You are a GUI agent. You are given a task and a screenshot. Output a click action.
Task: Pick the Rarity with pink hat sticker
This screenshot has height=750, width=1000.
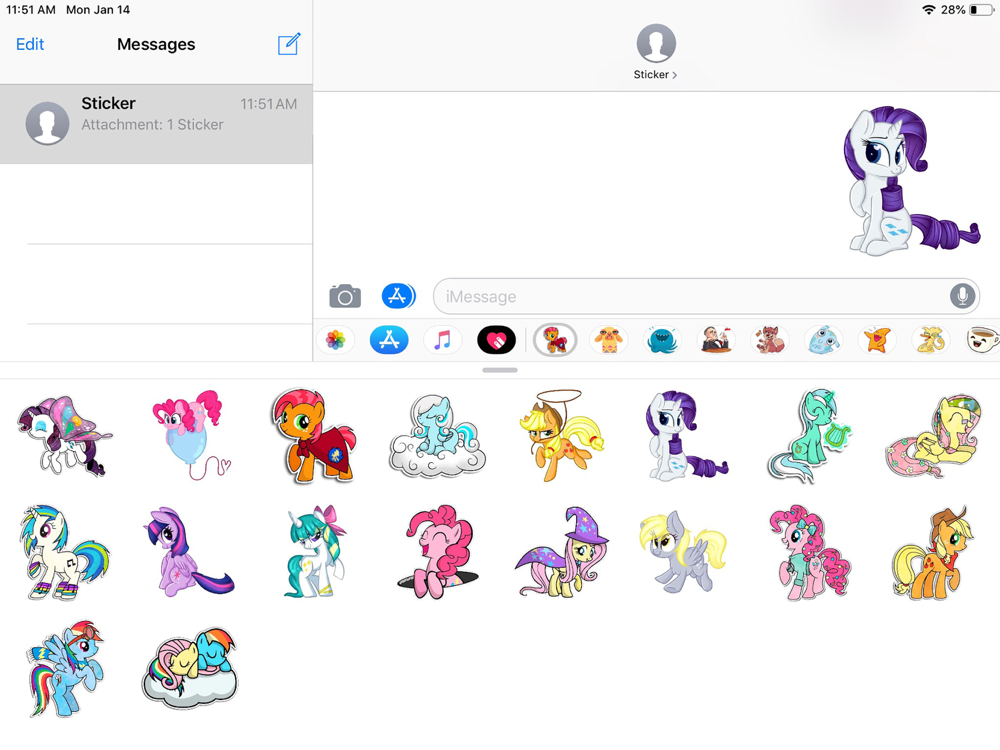[64, 436]
